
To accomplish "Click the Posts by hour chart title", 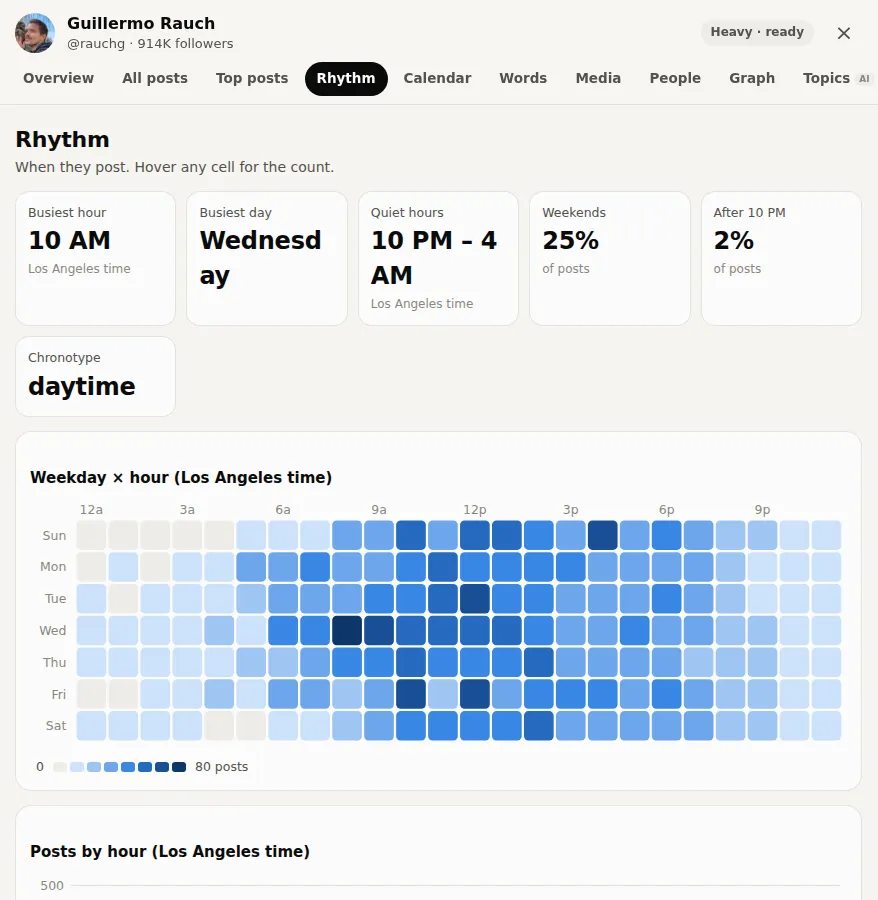I will tap(170, 851).
